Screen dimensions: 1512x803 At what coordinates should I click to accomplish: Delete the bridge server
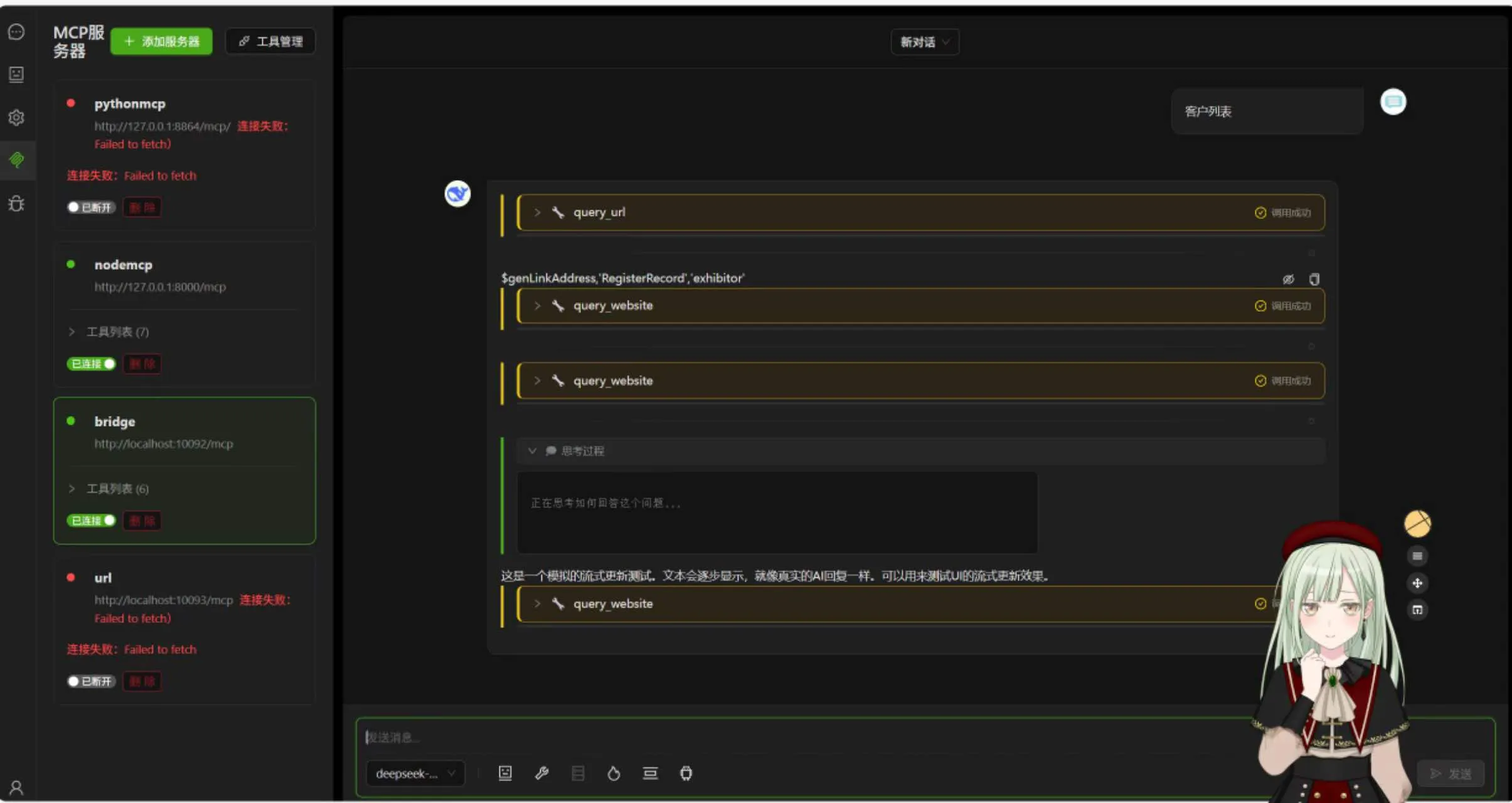[142, 521]
